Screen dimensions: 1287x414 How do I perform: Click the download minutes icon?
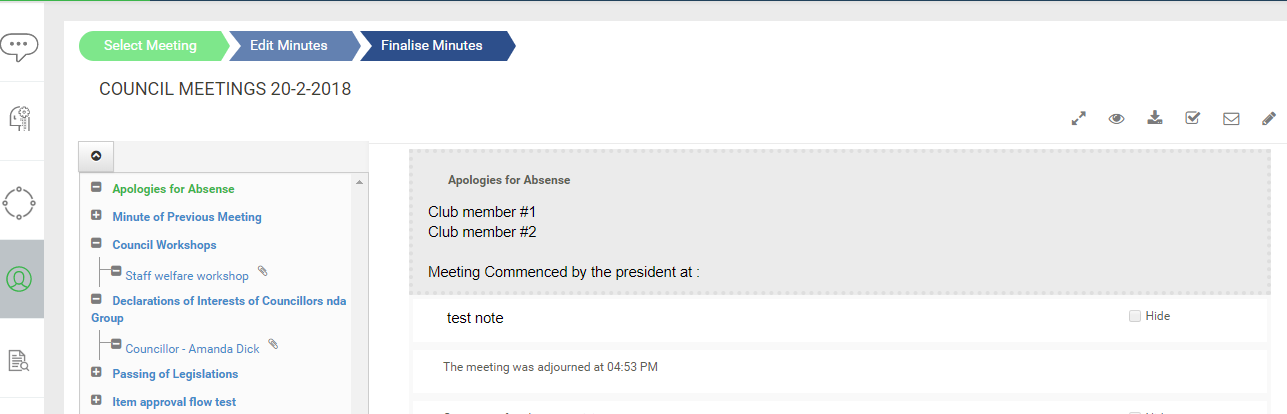point(1155,118)
